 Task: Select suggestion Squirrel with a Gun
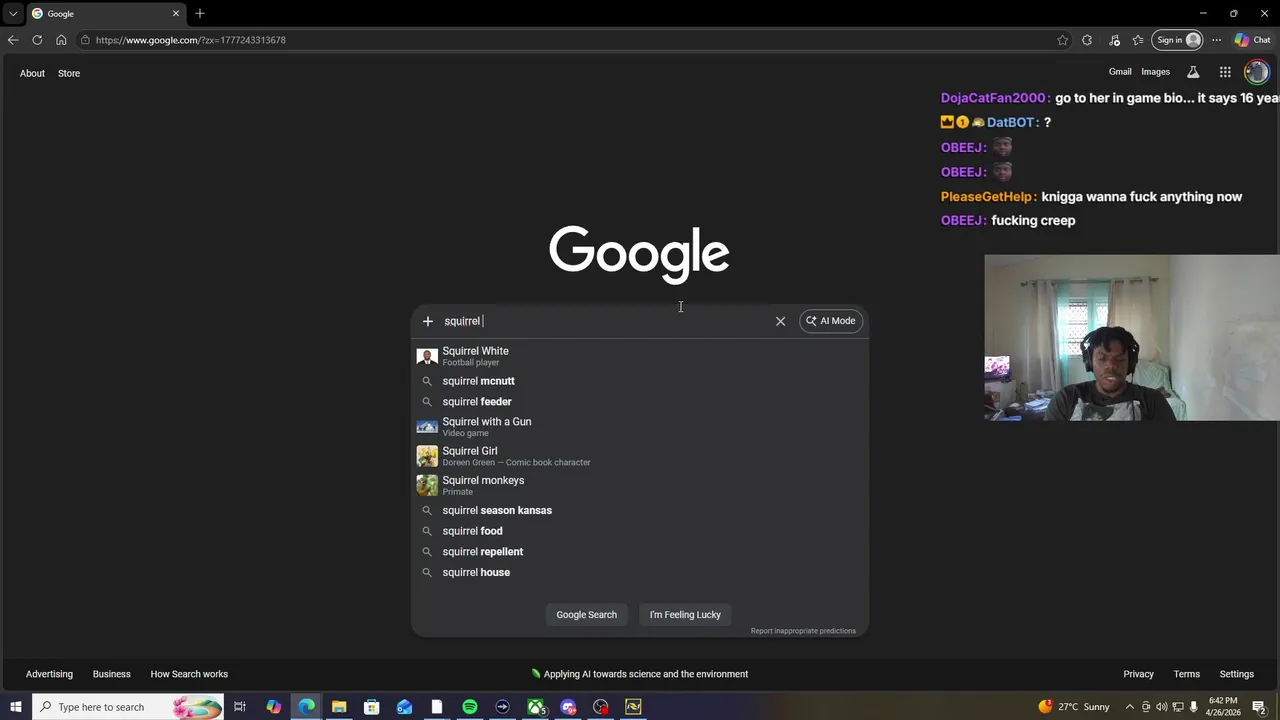[640, 427]
